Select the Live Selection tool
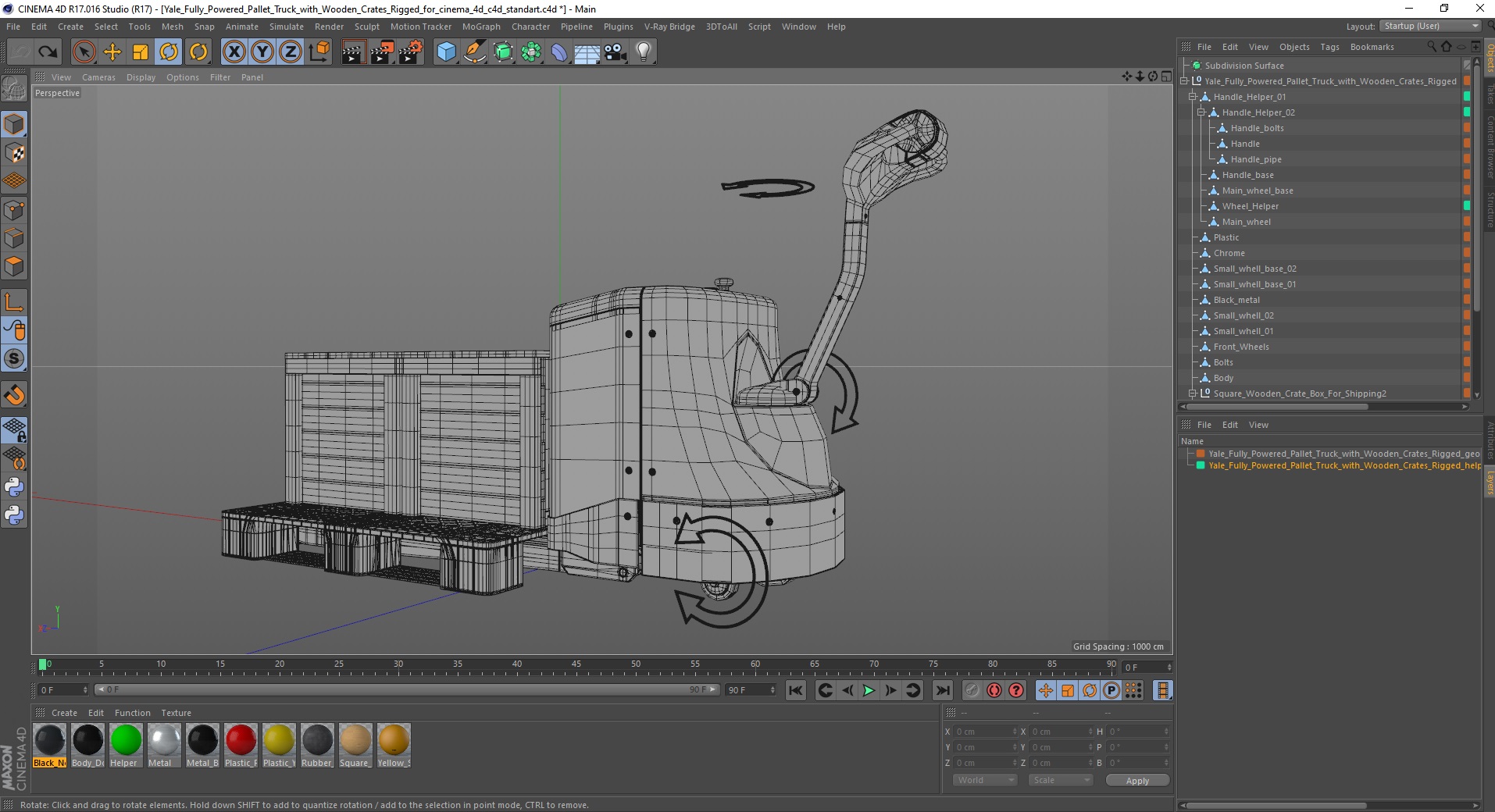This screenshot has width=1495, height=812. pyautogui.click(x=84, y=52)
